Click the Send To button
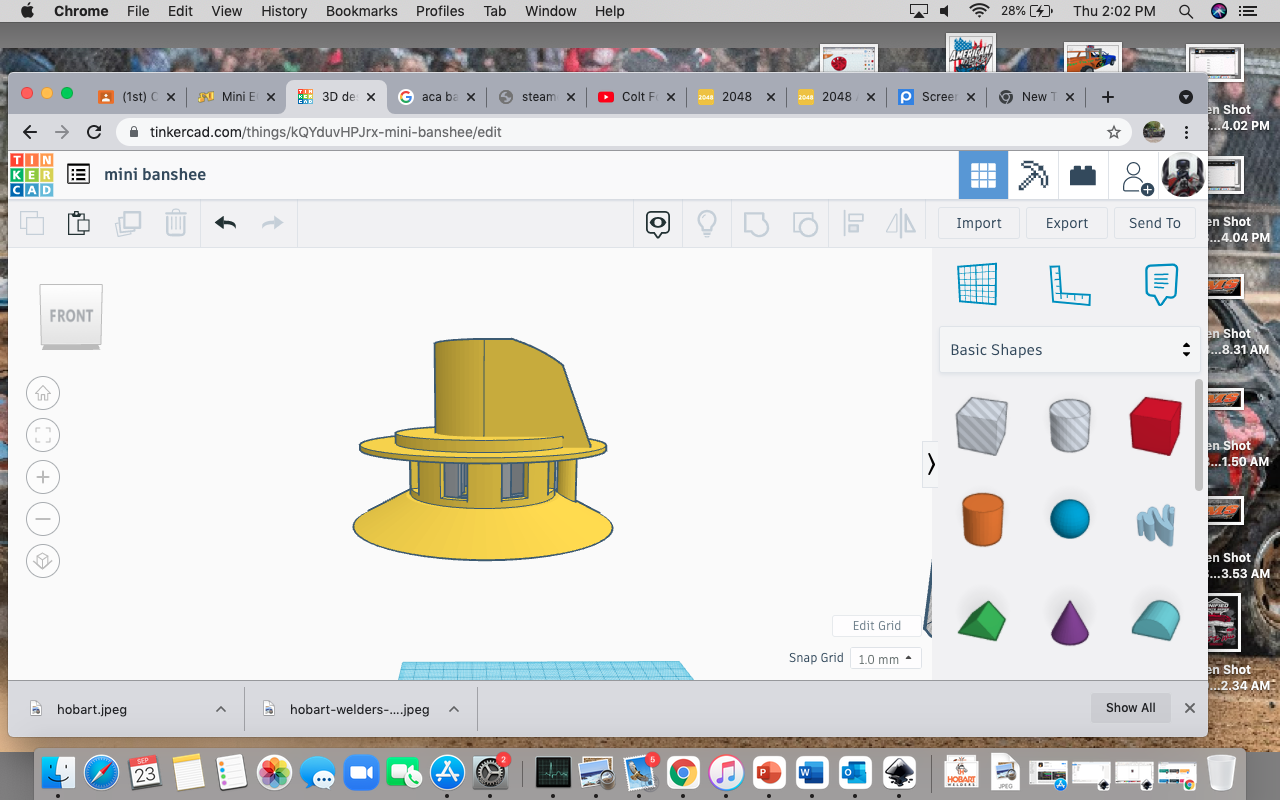The image size is (1280, 800). pyautogui.click(x=1155, y=223)
